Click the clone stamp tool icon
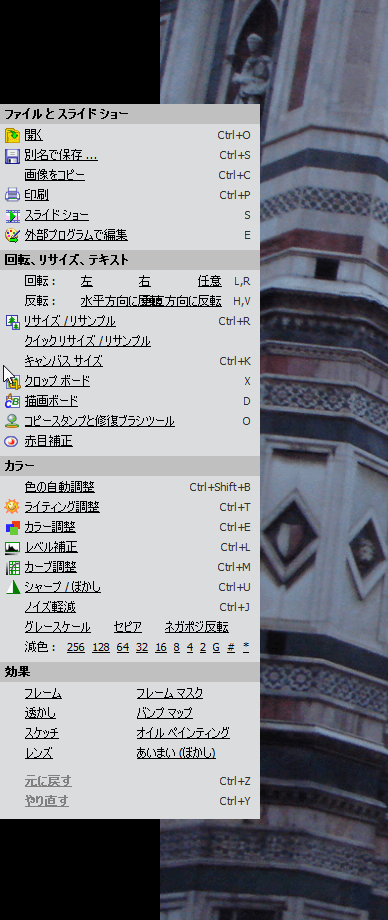Viewport: 388px width, 920px height. pos(12,421)
